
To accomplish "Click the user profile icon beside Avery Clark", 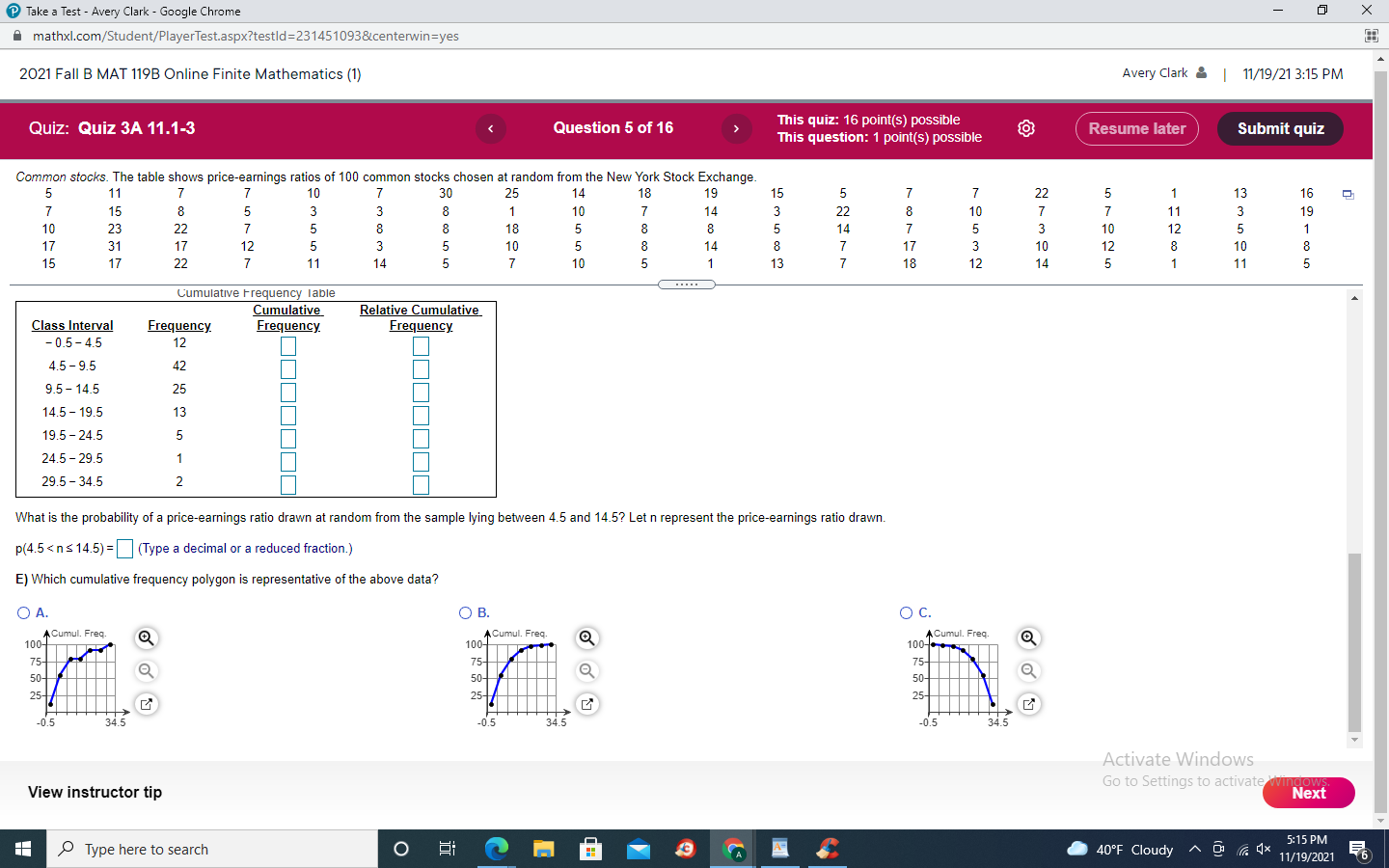I will pos(1201,72).
